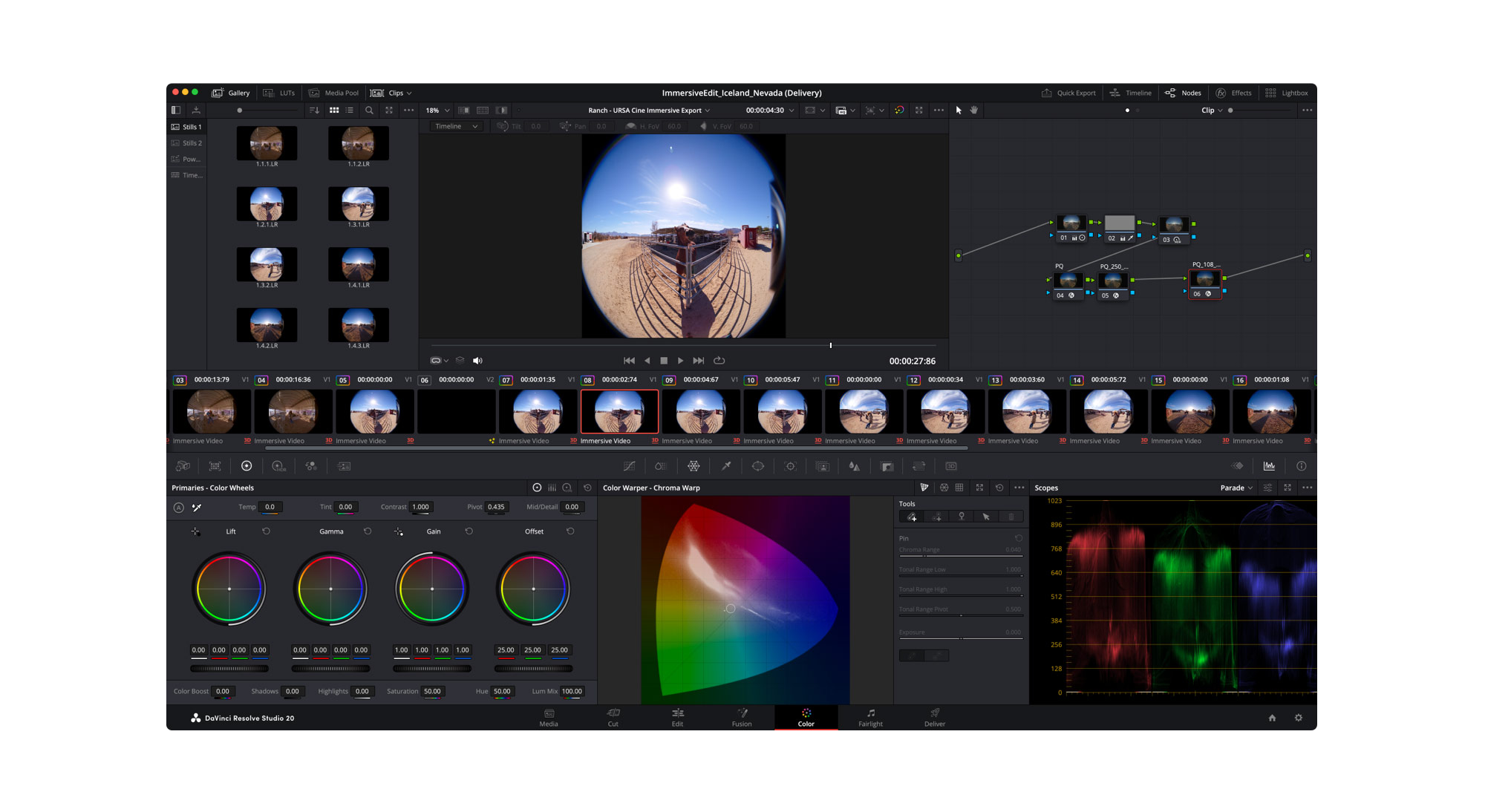Expand the Parade scope type dropdown
Image resolution: width=1485 pixels, height=812 pixels.
coord(1236,488)
